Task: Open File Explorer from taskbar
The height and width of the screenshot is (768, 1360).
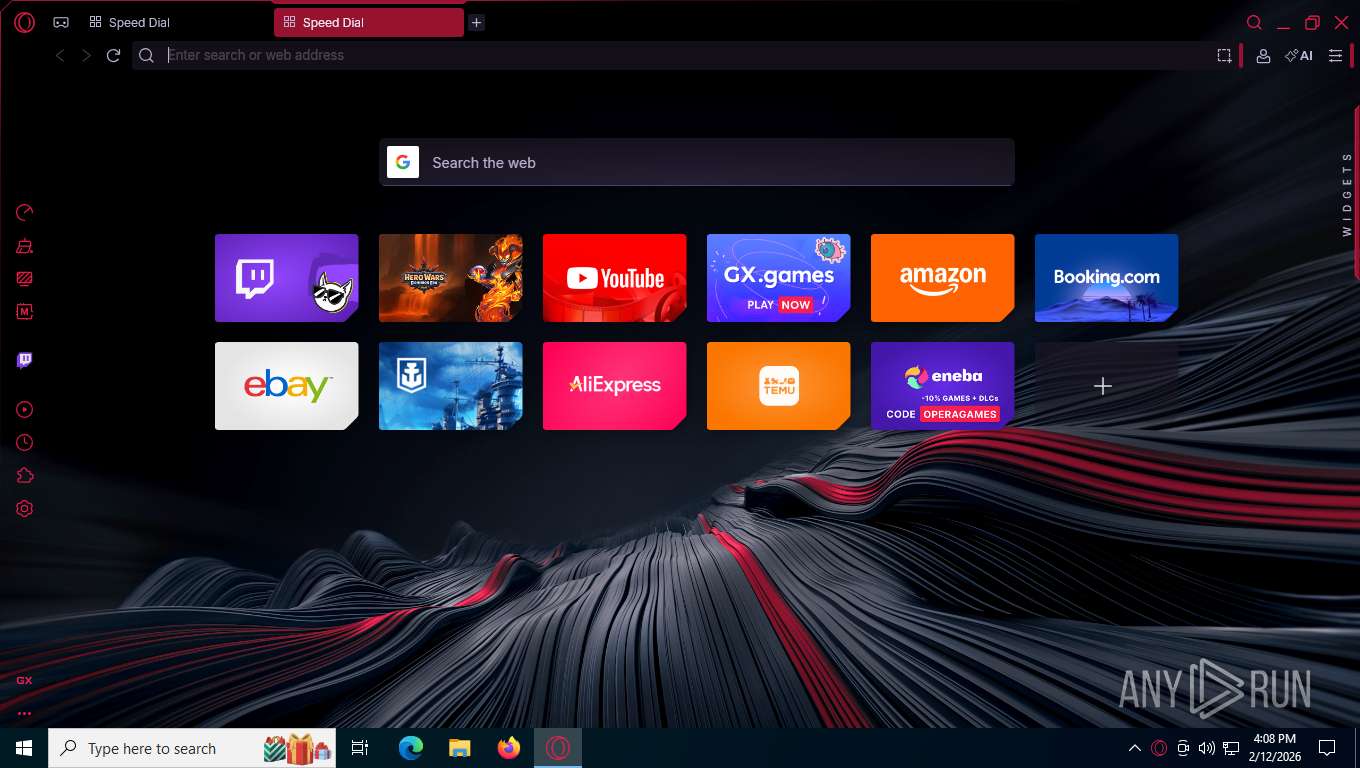Action: tap(460, 748)
